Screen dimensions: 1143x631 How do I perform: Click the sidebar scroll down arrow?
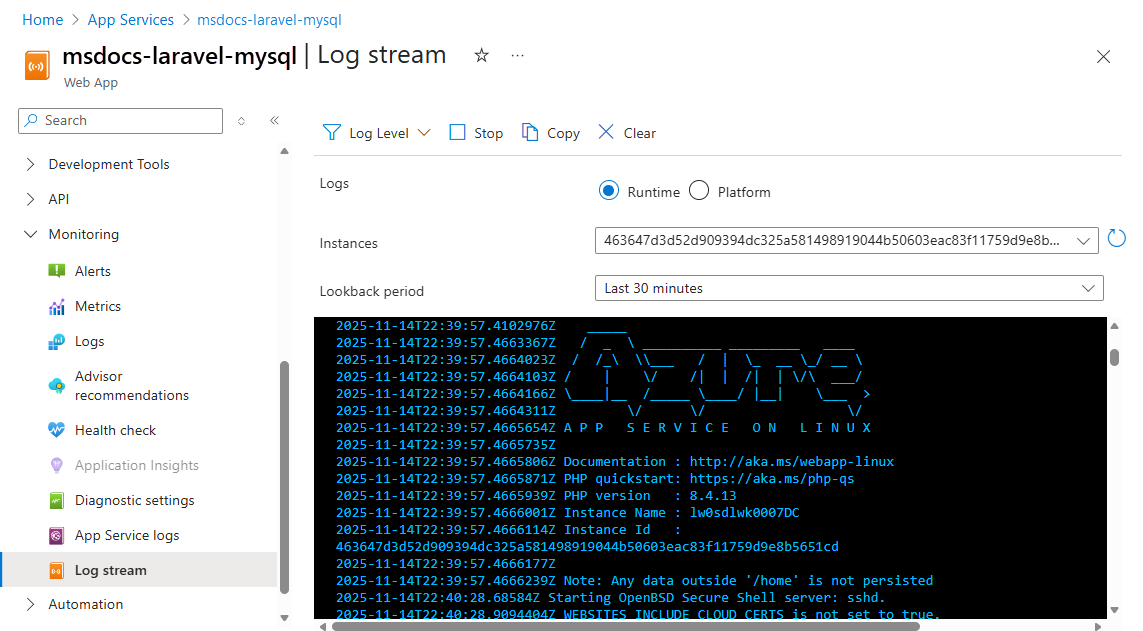click(284, 618)
